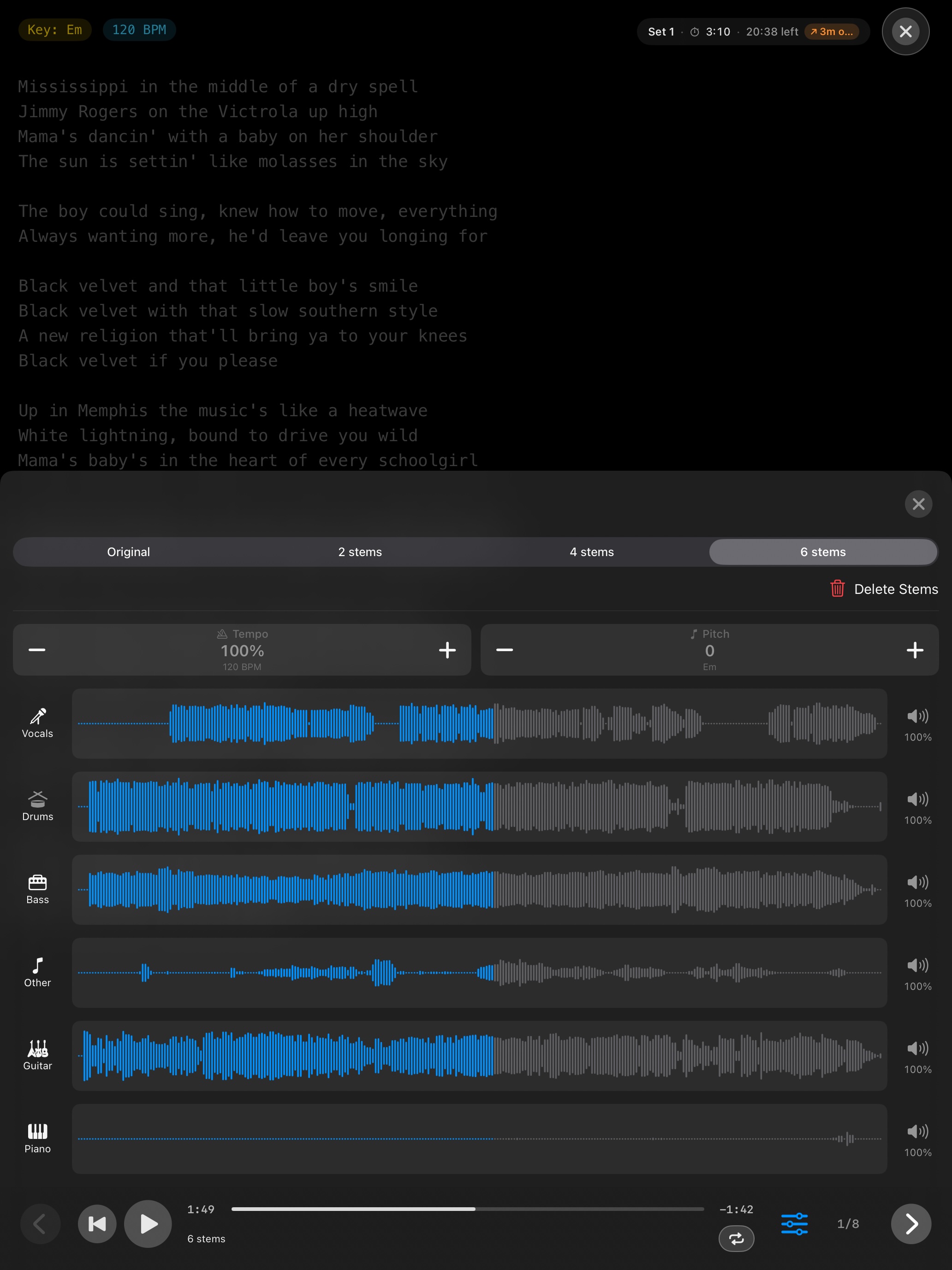Click the 1/8 song counter

point(848,1223)
